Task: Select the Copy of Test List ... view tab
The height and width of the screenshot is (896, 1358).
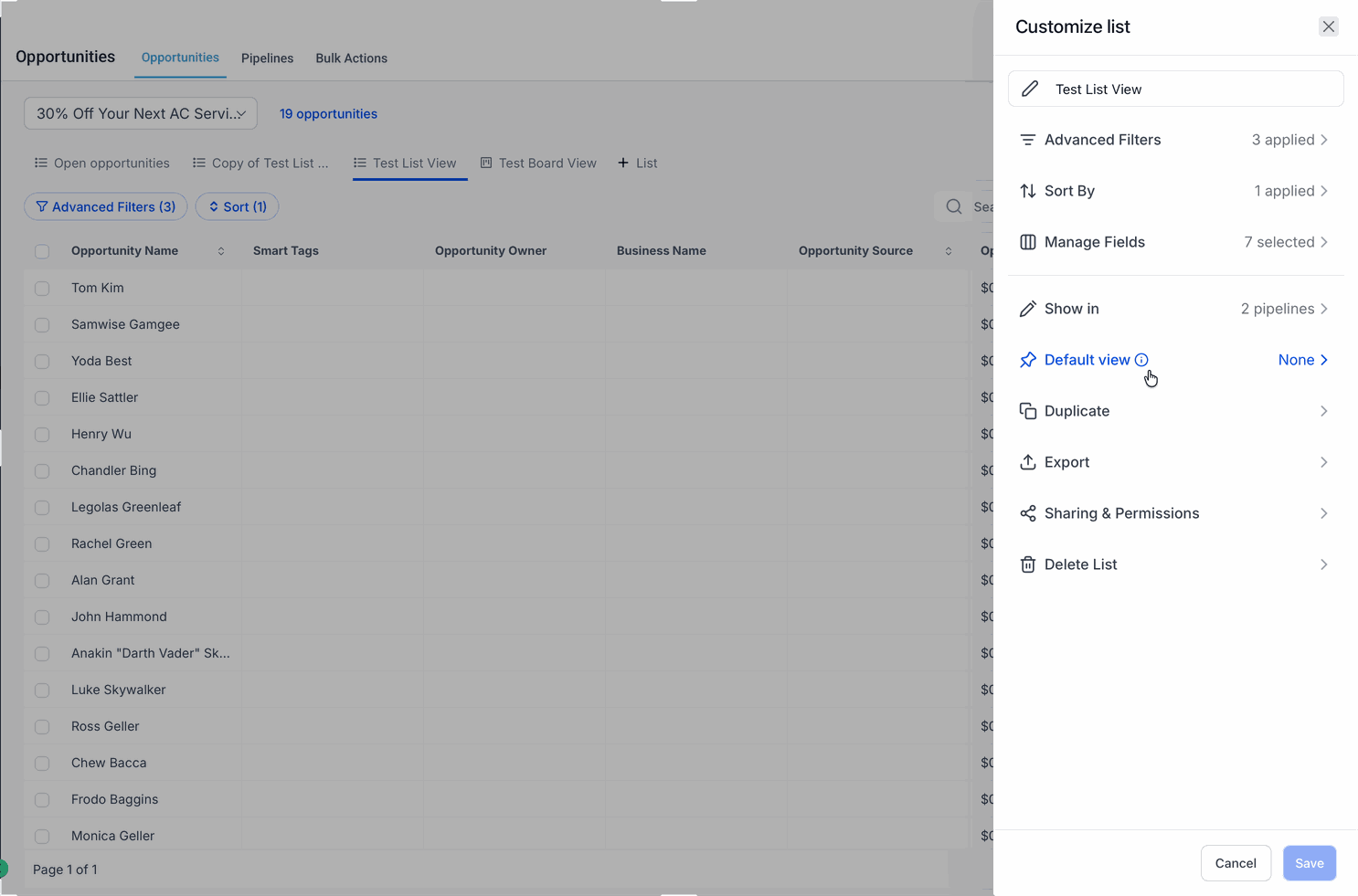Action: [x=260, y=163]
